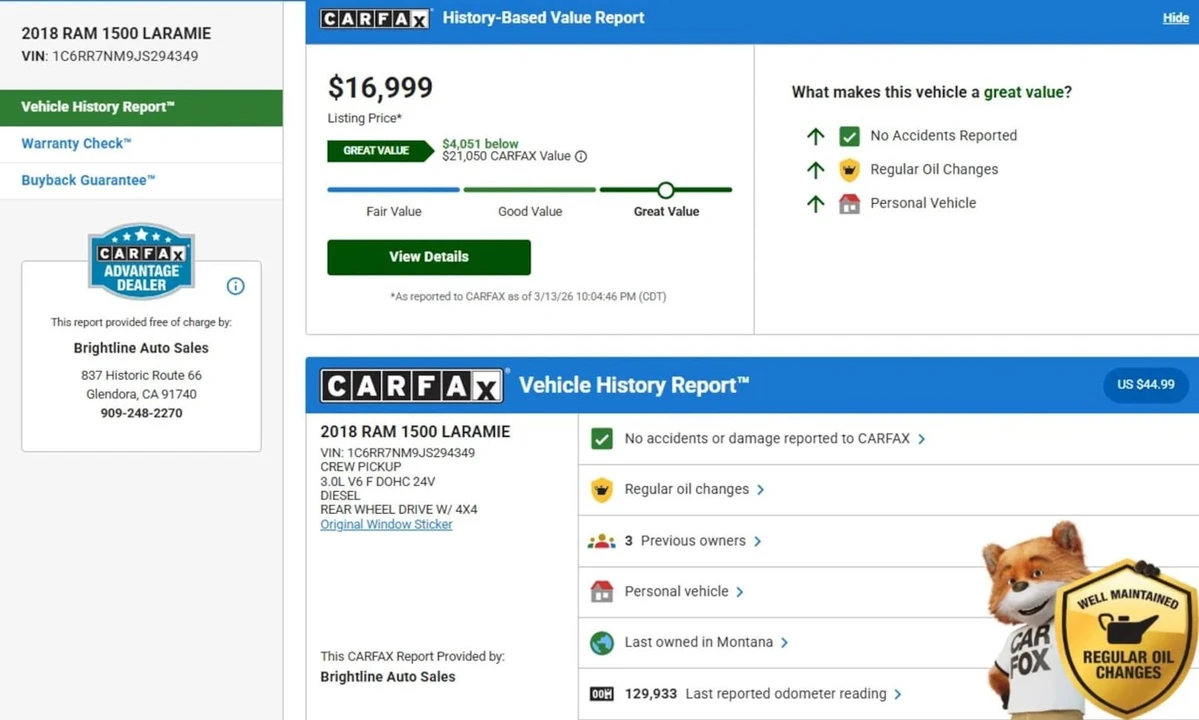Click the people icon for Previous owners
Image resolution: width=1199 pixels, height=720 pixels.
[602, 541]
